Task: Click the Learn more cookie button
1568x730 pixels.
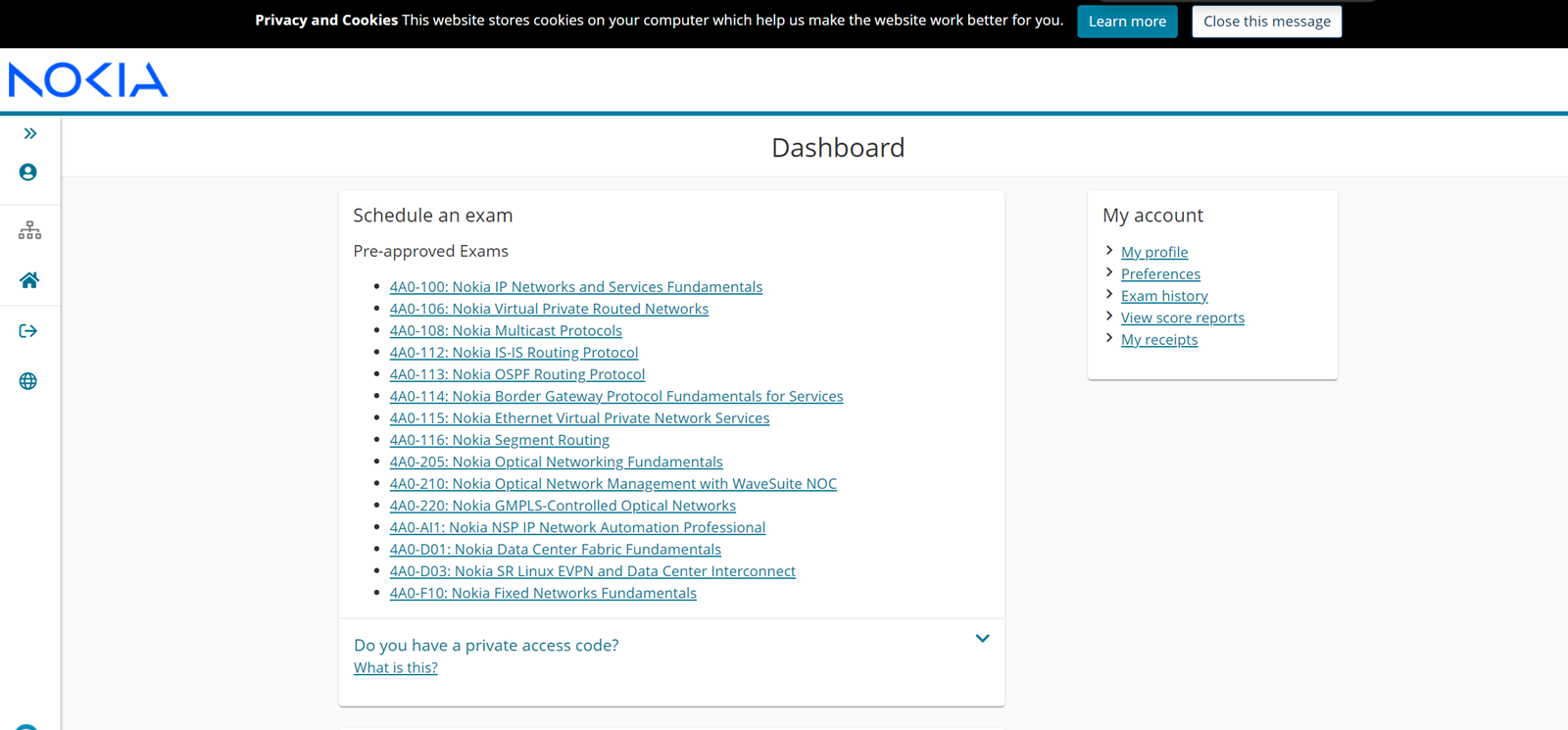Action: click(x=1127, y=22)
